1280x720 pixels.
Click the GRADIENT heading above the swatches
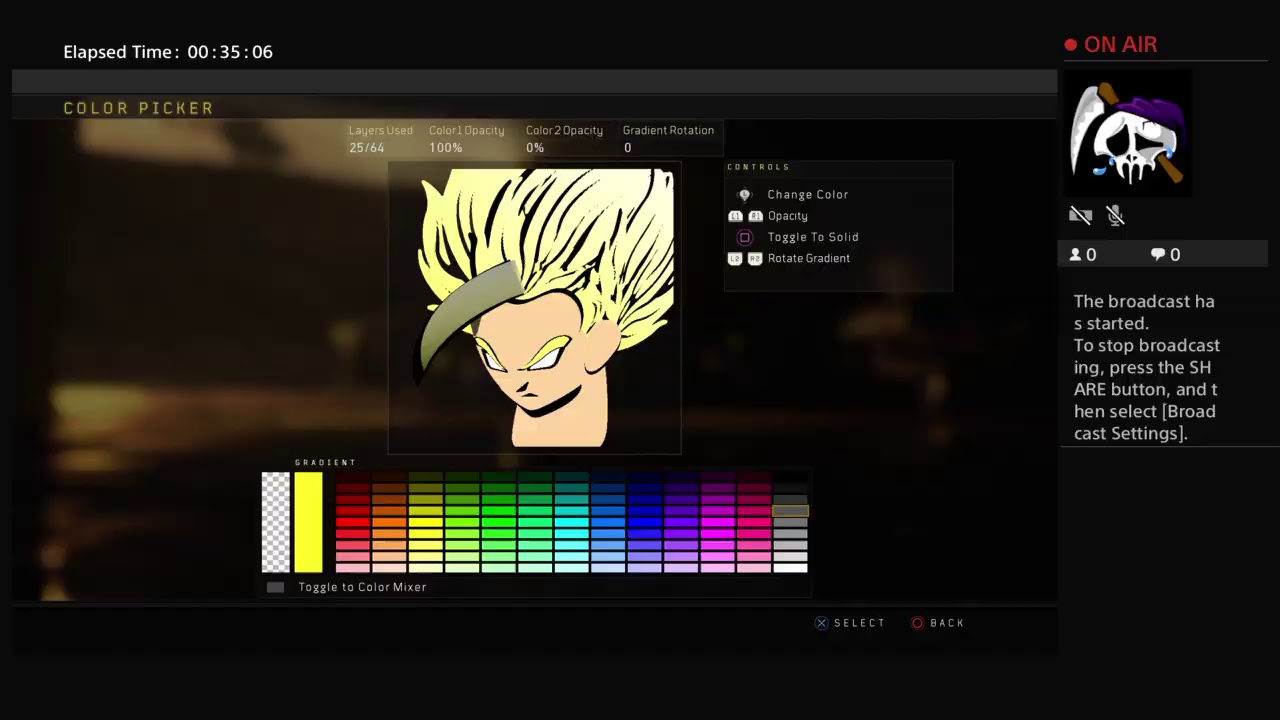coord(325,463)
